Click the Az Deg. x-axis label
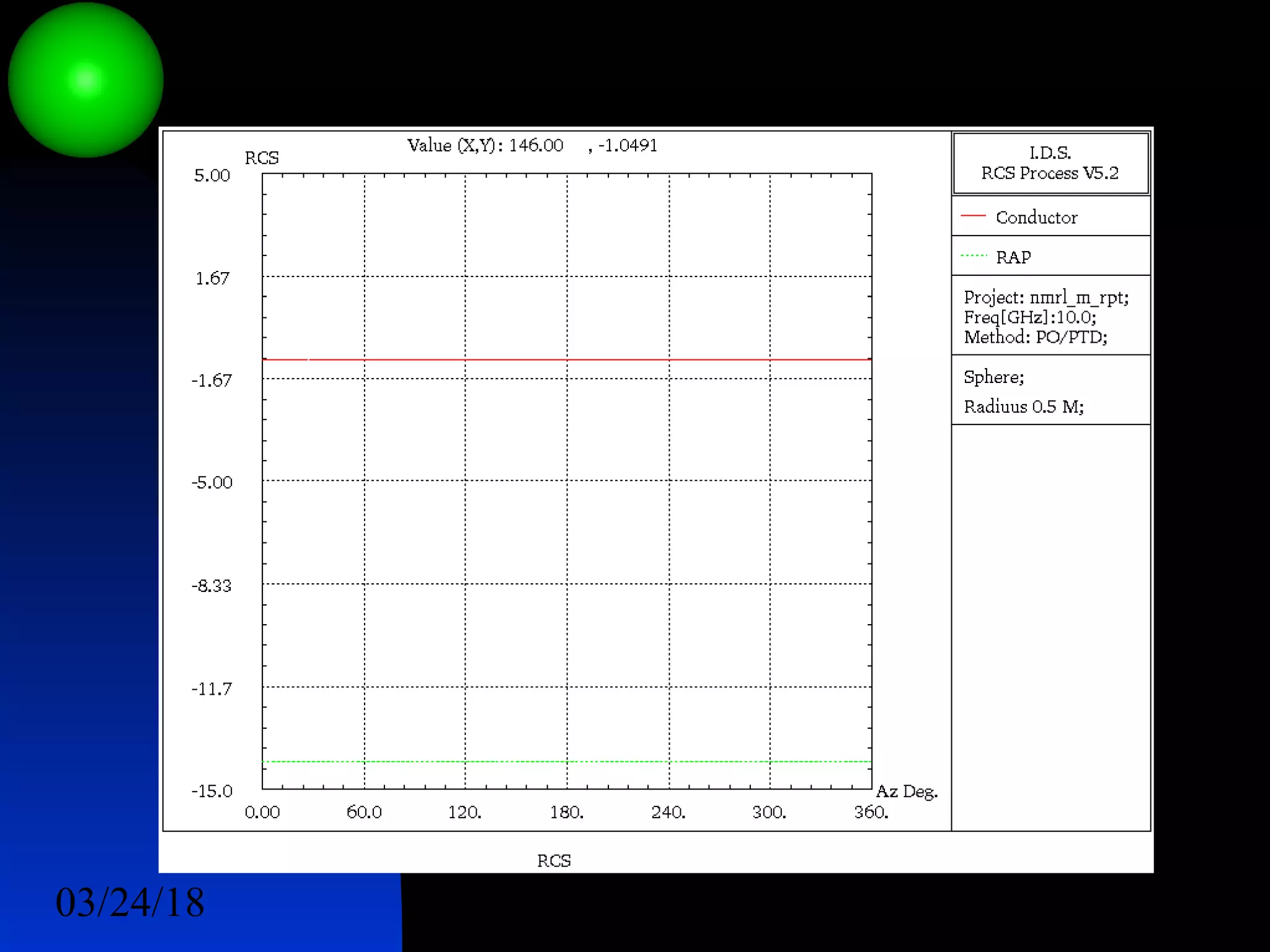Viewport: 1270px width, 952px height. tap(906, 791)
